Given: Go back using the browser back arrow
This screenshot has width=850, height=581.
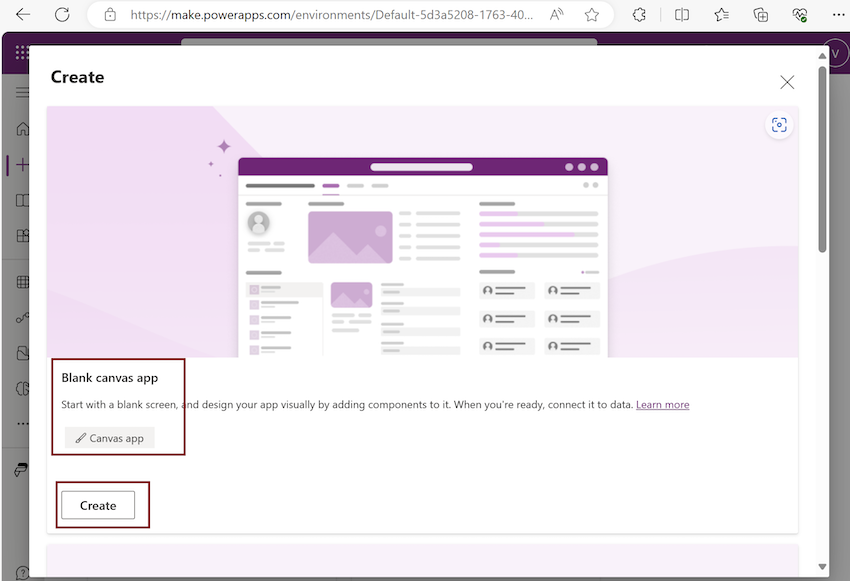Looking at the screenshot, I should (23, 15).
